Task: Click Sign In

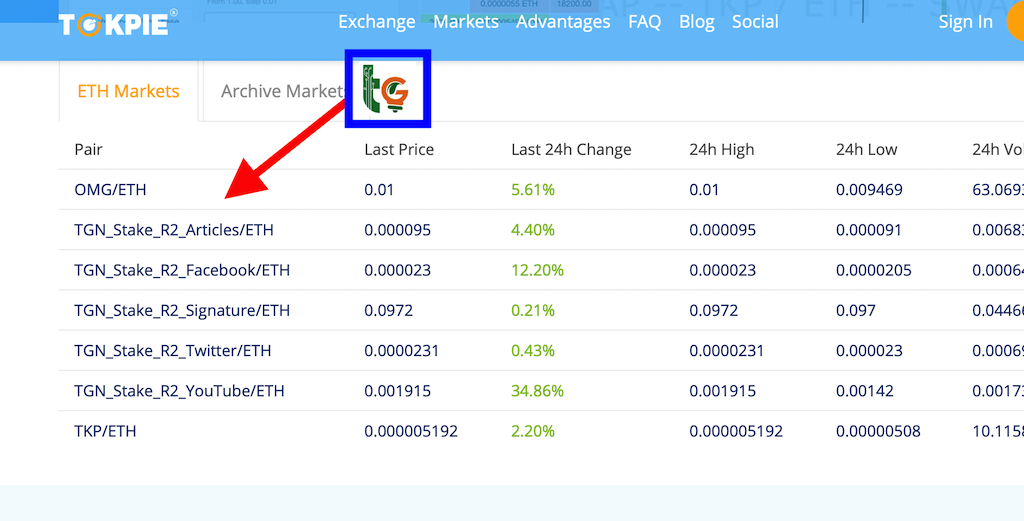Action: point(965,22)
